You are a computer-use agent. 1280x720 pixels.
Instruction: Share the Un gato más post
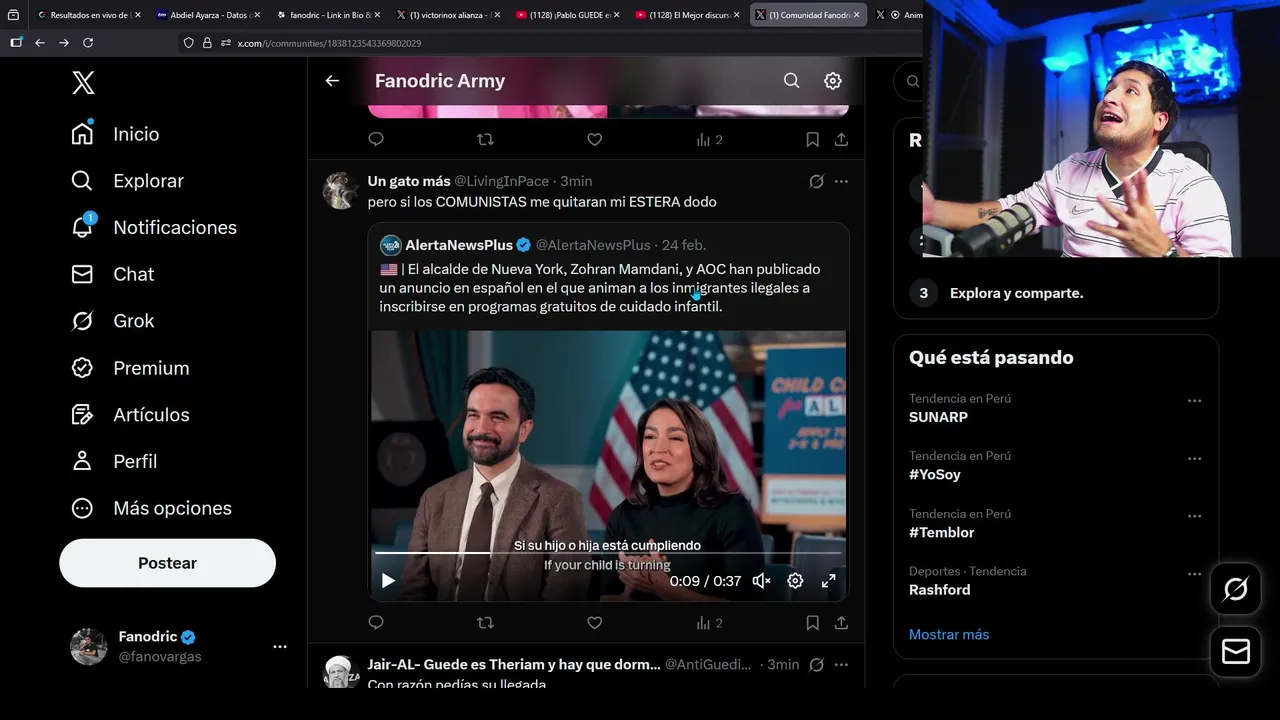coord(841,622)
